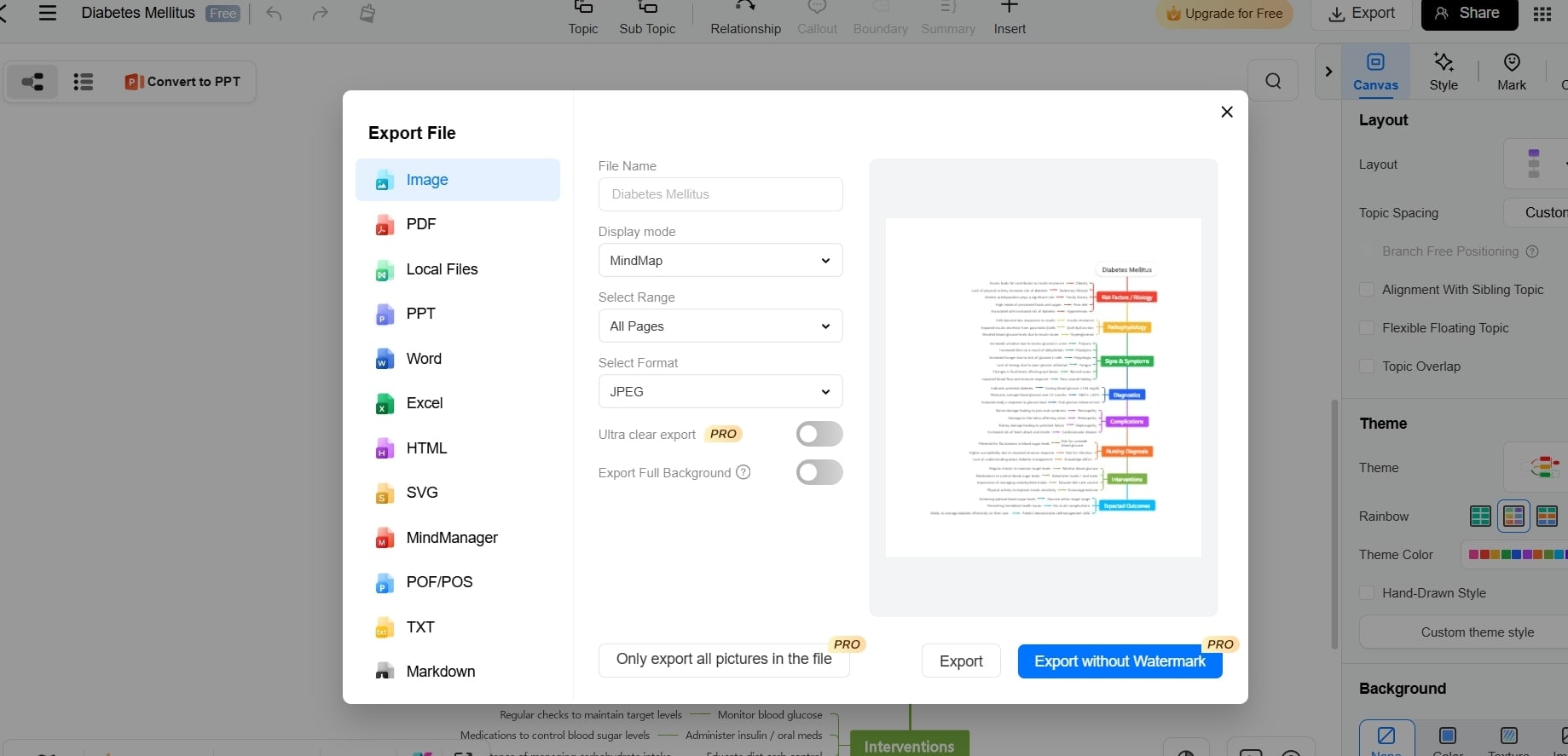Choose POF/POS export format
This screenshot has height=756, width=1568.
[458, 582]
